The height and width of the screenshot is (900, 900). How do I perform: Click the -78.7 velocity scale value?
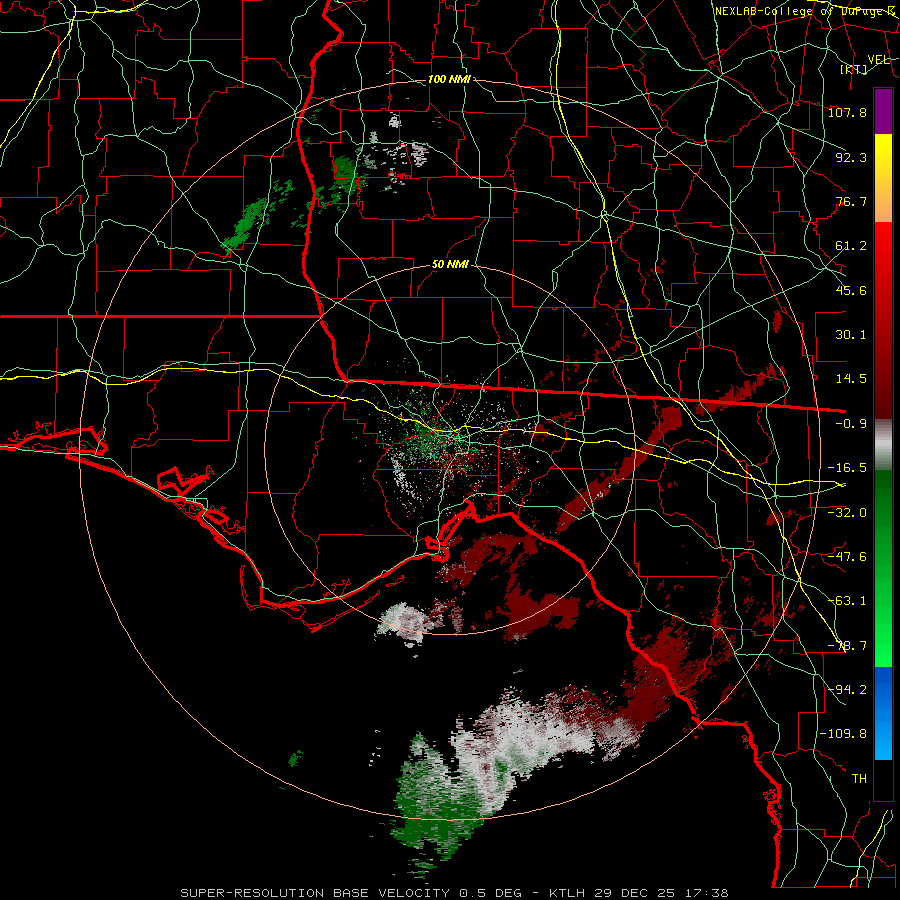847,646
